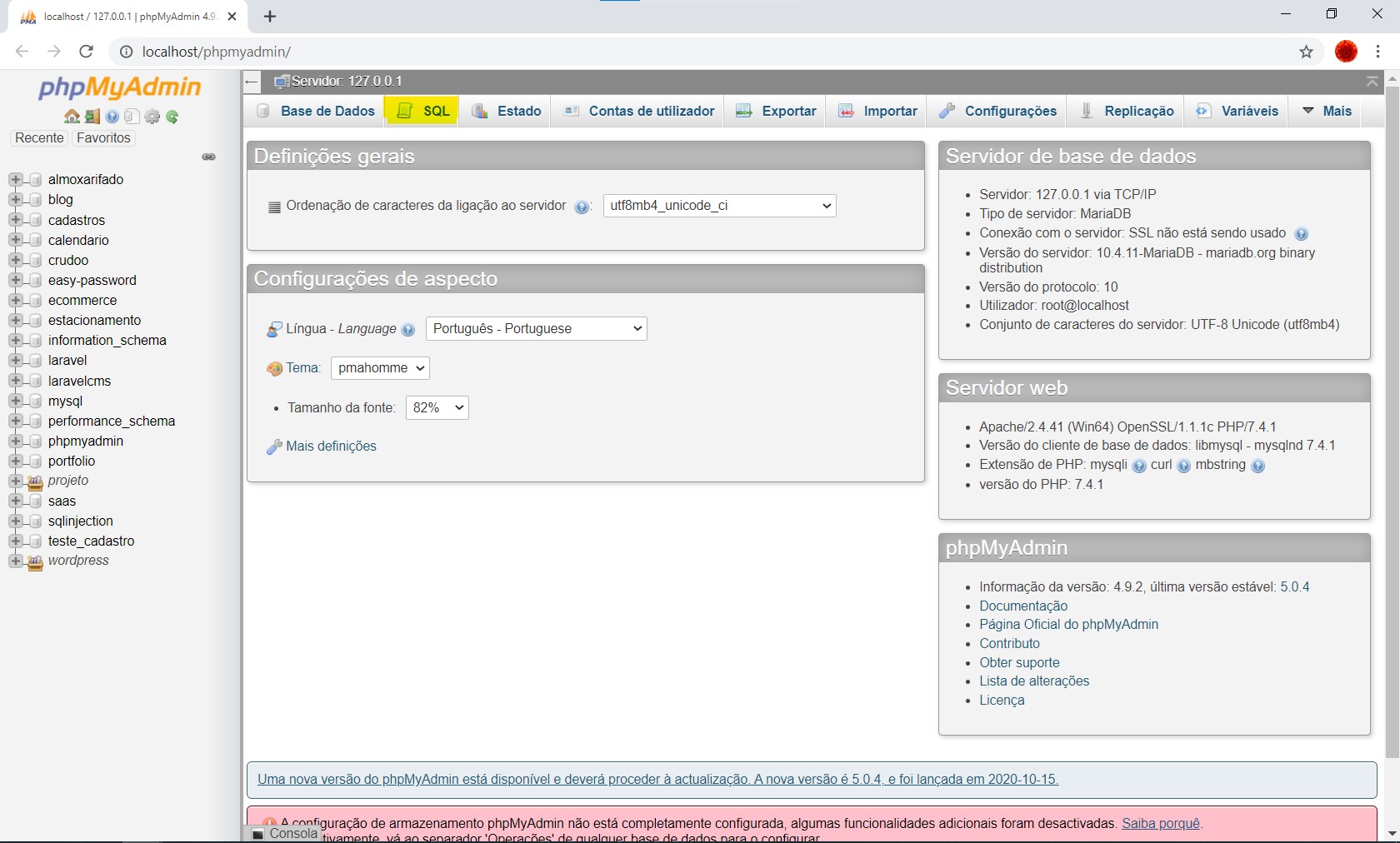Viewport: 1400px width, 843px height.
Task: Expand the ecommerce database node
Action: tap(15, 301)
